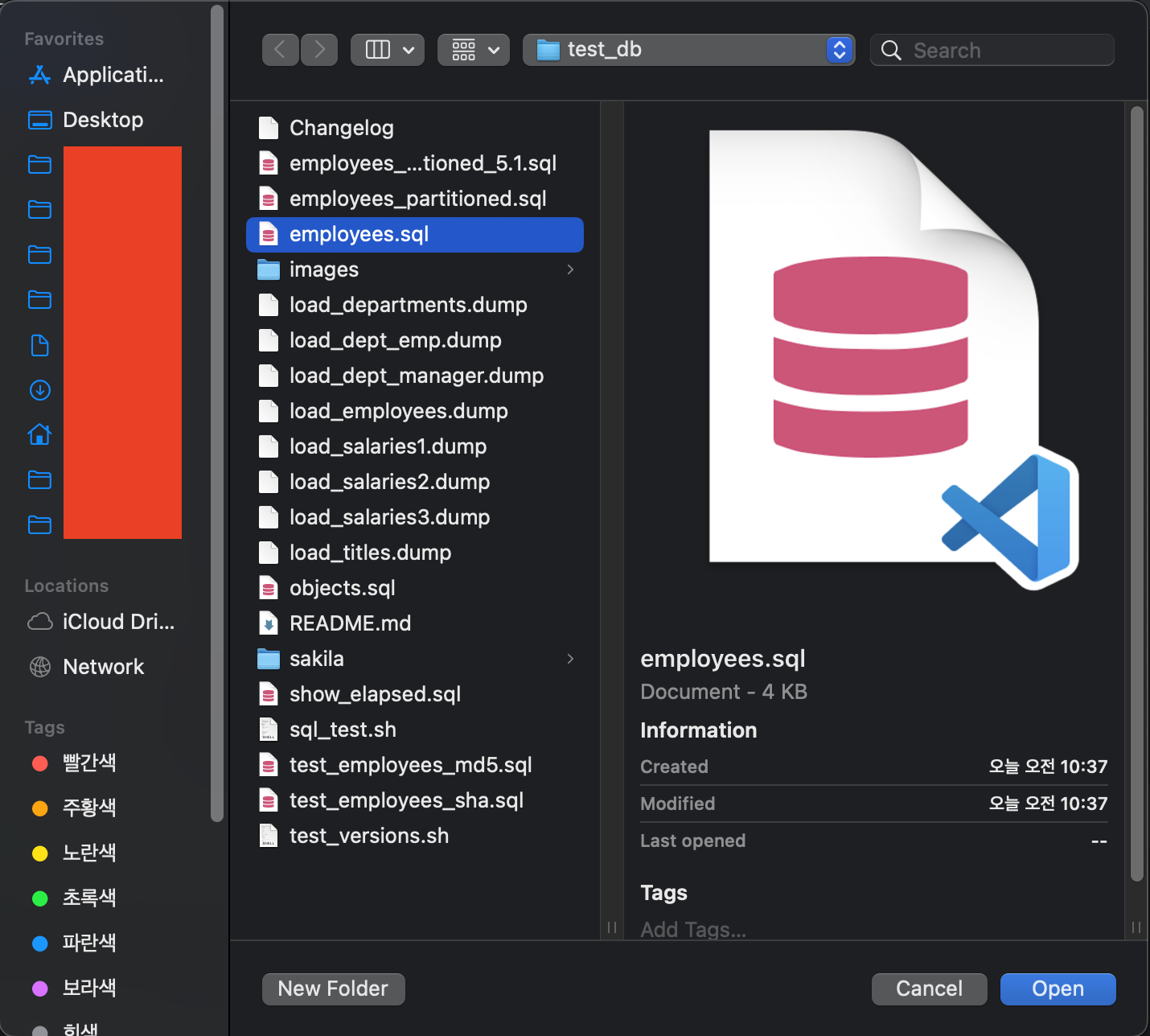
Task: Select objects.sql file icon
Action: point(269,588)
